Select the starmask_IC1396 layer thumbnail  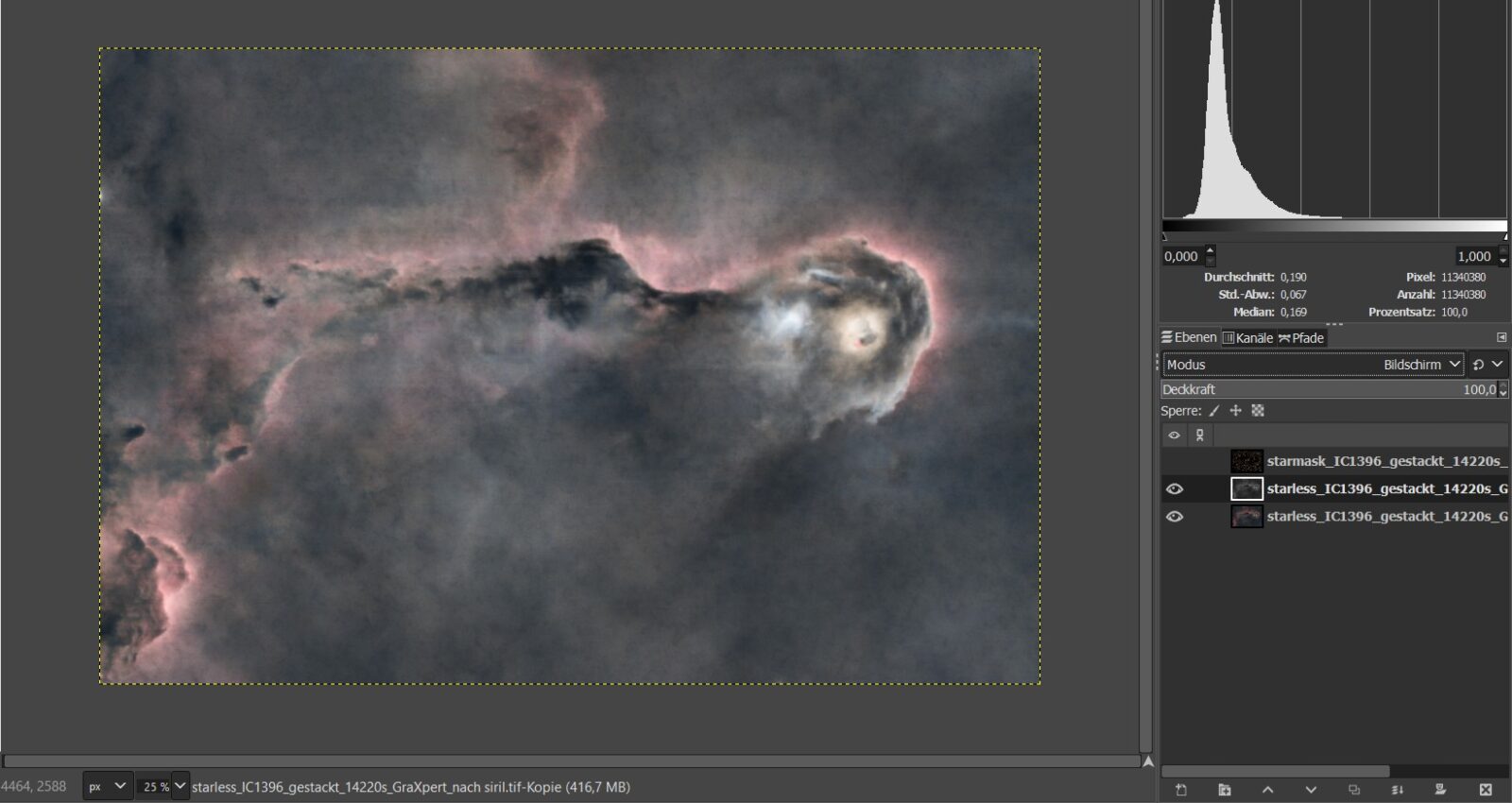(1246, 461)
